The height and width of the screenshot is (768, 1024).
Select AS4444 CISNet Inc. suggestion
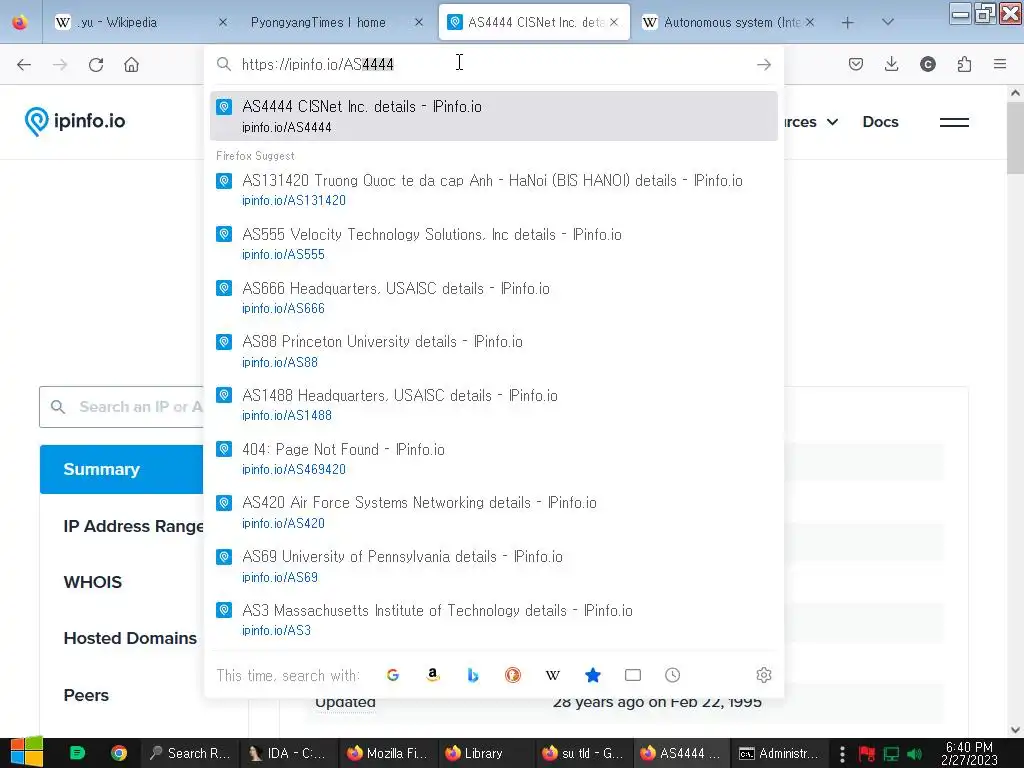tap(494, 116)
